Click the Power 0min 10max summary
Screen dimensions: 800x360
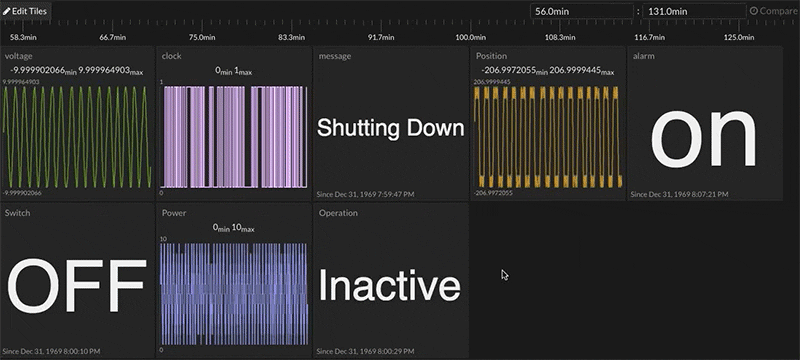[234, 228]
